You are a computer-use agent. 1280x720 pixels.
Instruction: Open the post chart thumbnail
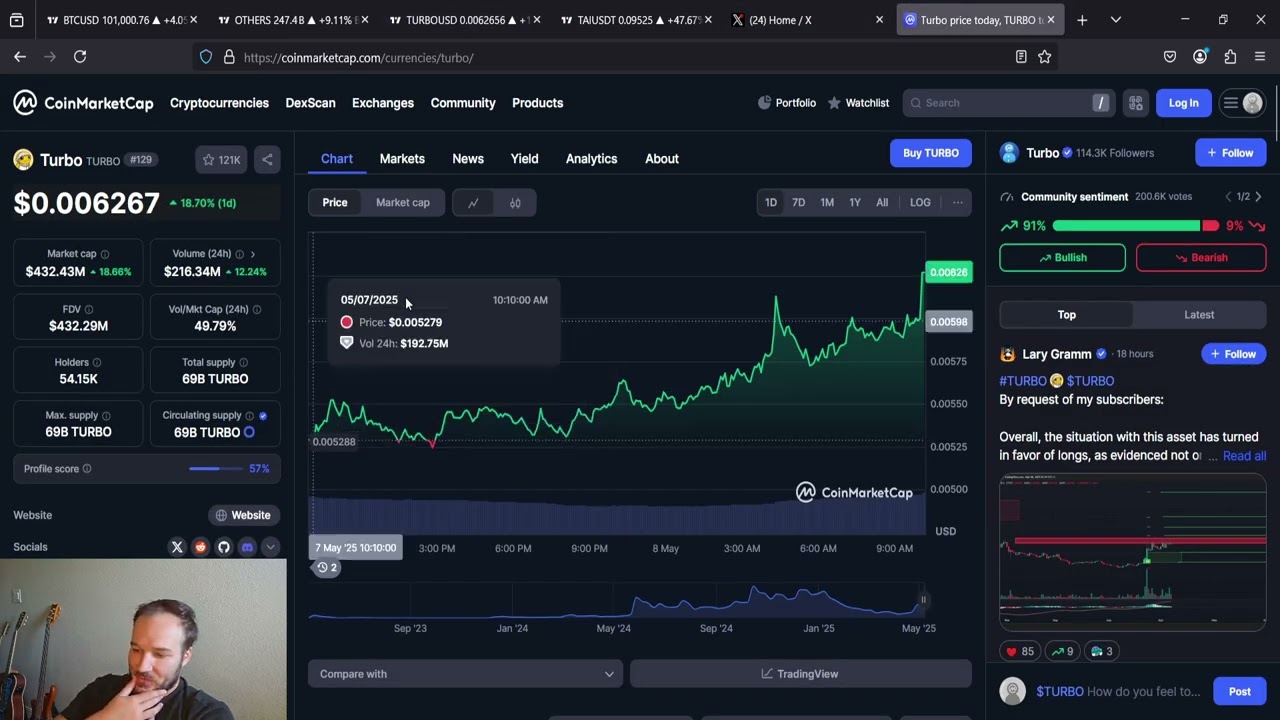1133,552
